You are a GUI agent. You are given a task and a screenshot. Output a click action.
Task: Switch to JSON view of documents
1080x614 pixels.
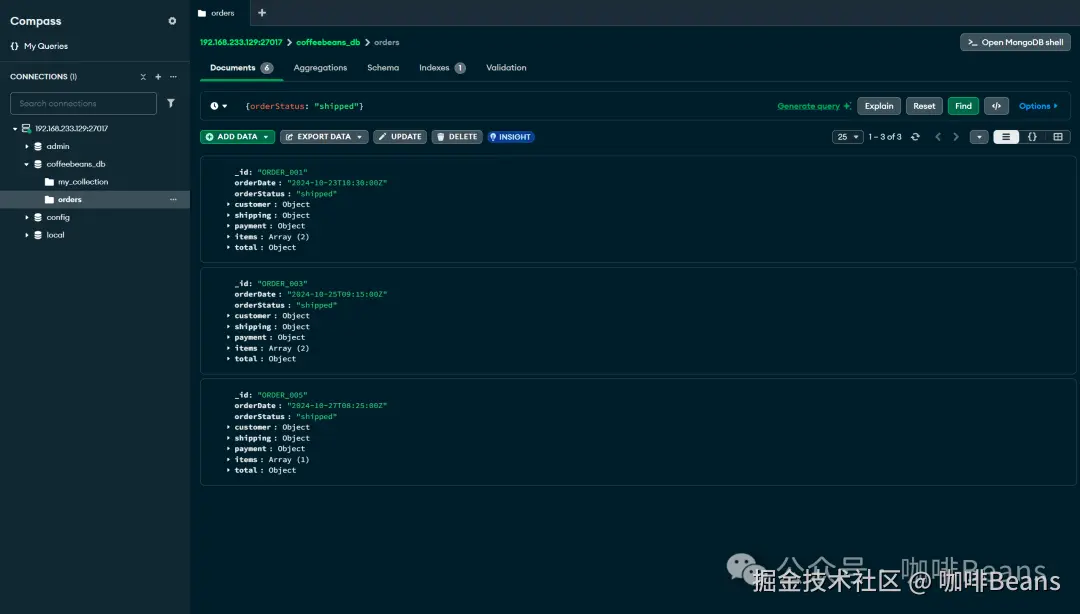tap(1032, 136)
